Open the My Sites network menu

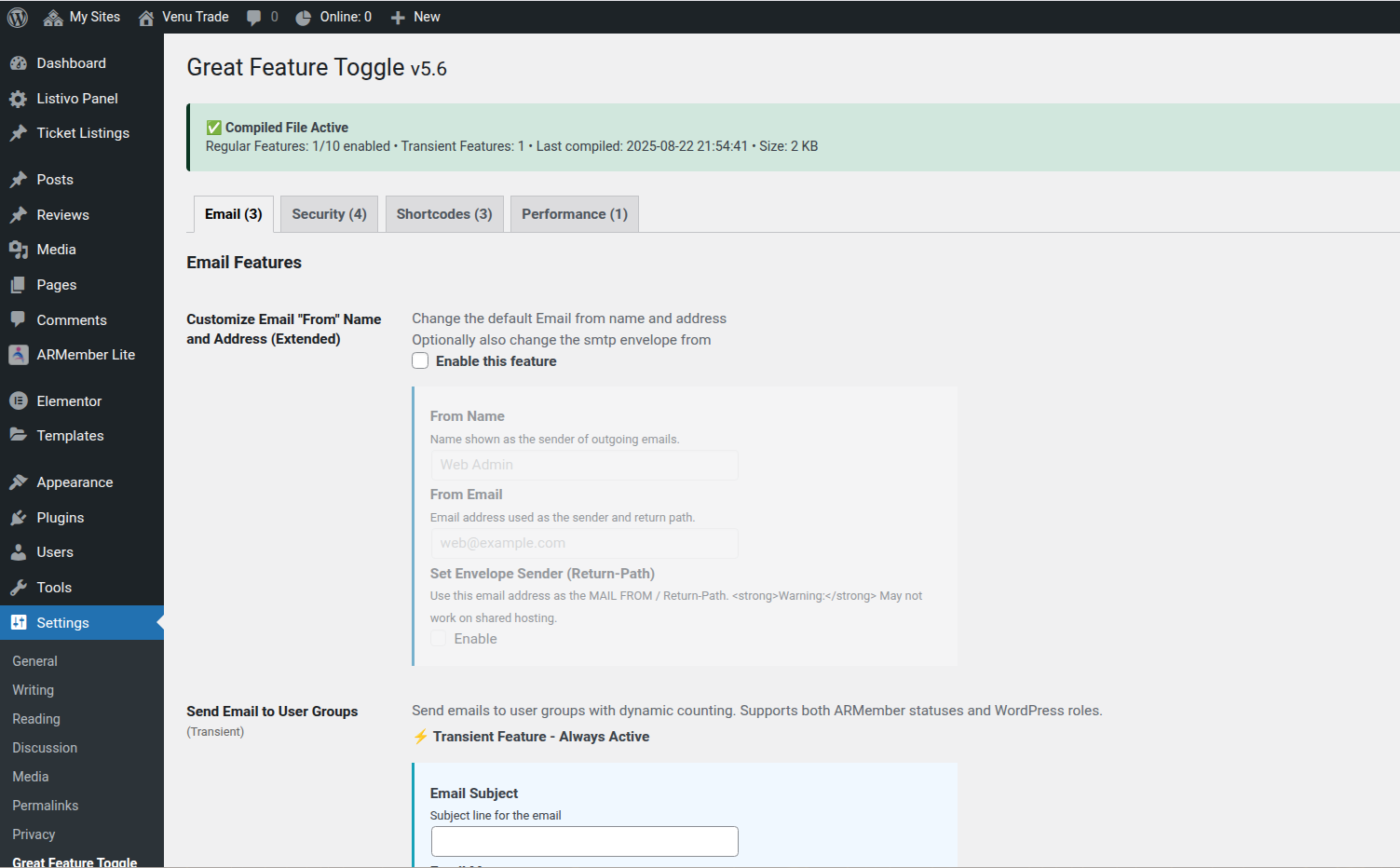(x=82, y=17)
